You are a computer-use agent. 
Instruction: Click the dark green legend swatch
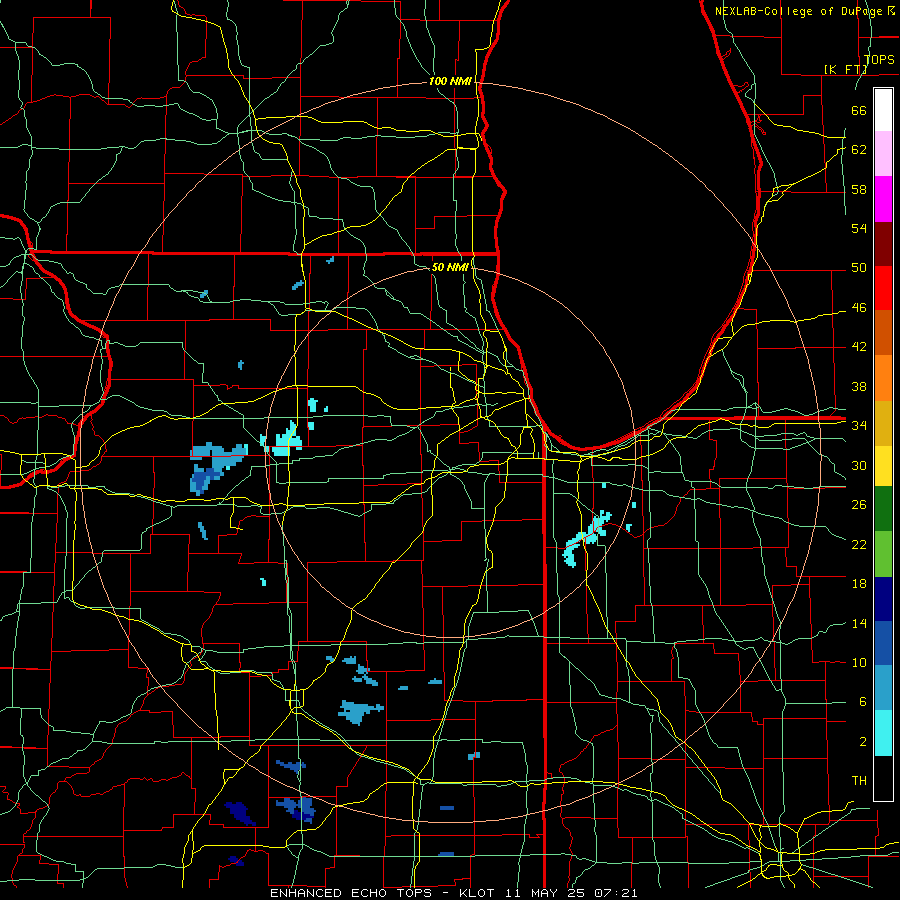pos(883,509)
